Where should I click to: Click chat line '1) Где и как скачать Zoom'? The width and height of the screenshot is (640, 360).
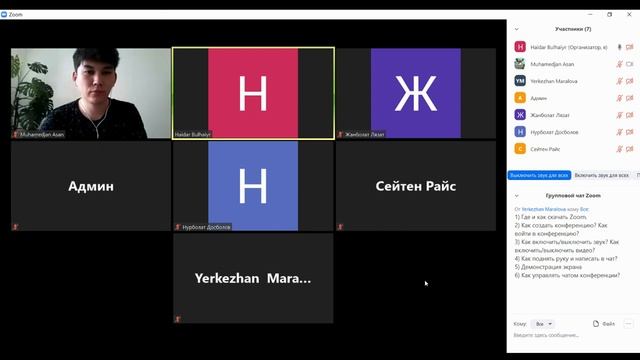[x=551, y=217]
